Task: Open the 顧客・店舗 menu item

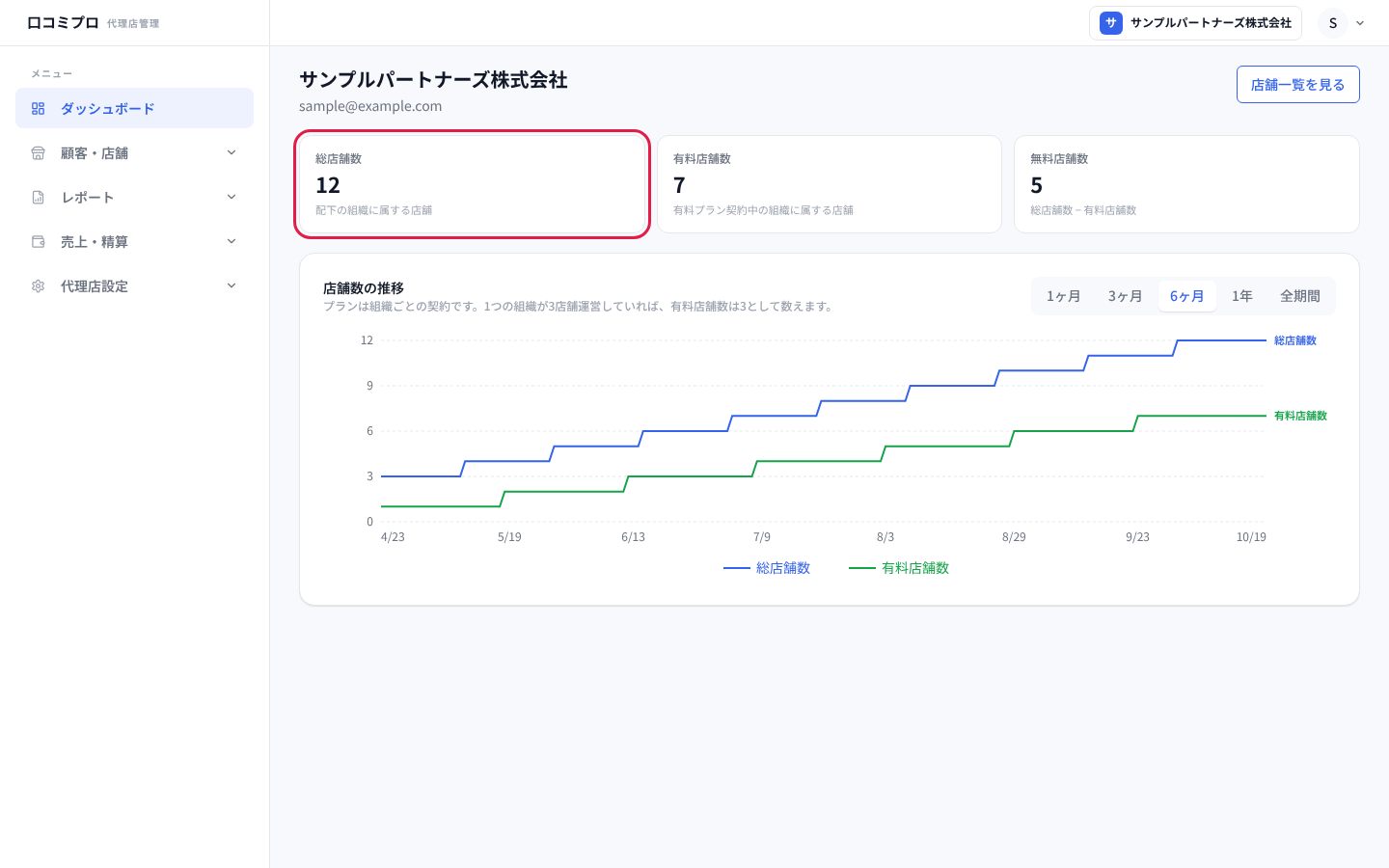Action: (134, 152)
